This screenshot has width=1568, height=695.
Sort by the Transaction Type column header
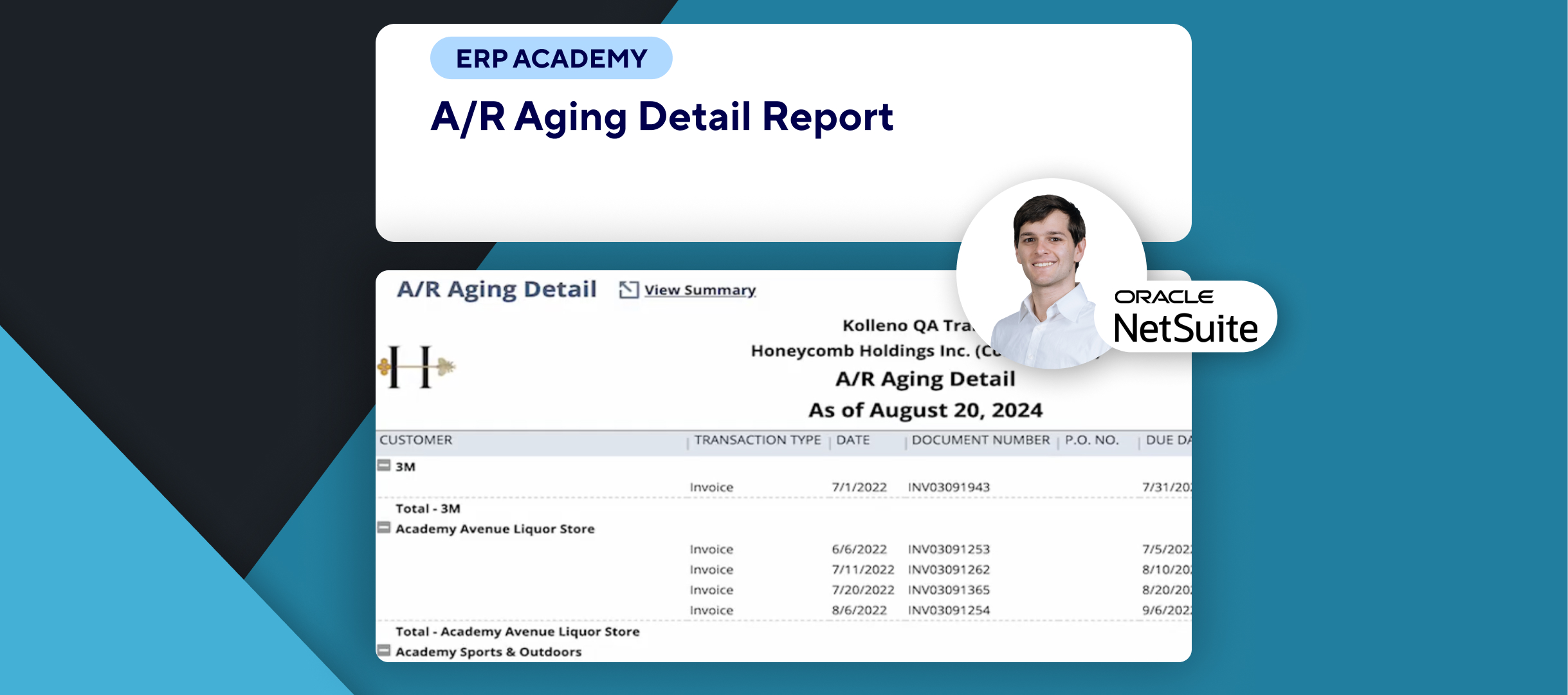pyautogui.click(x=757, y=440)
